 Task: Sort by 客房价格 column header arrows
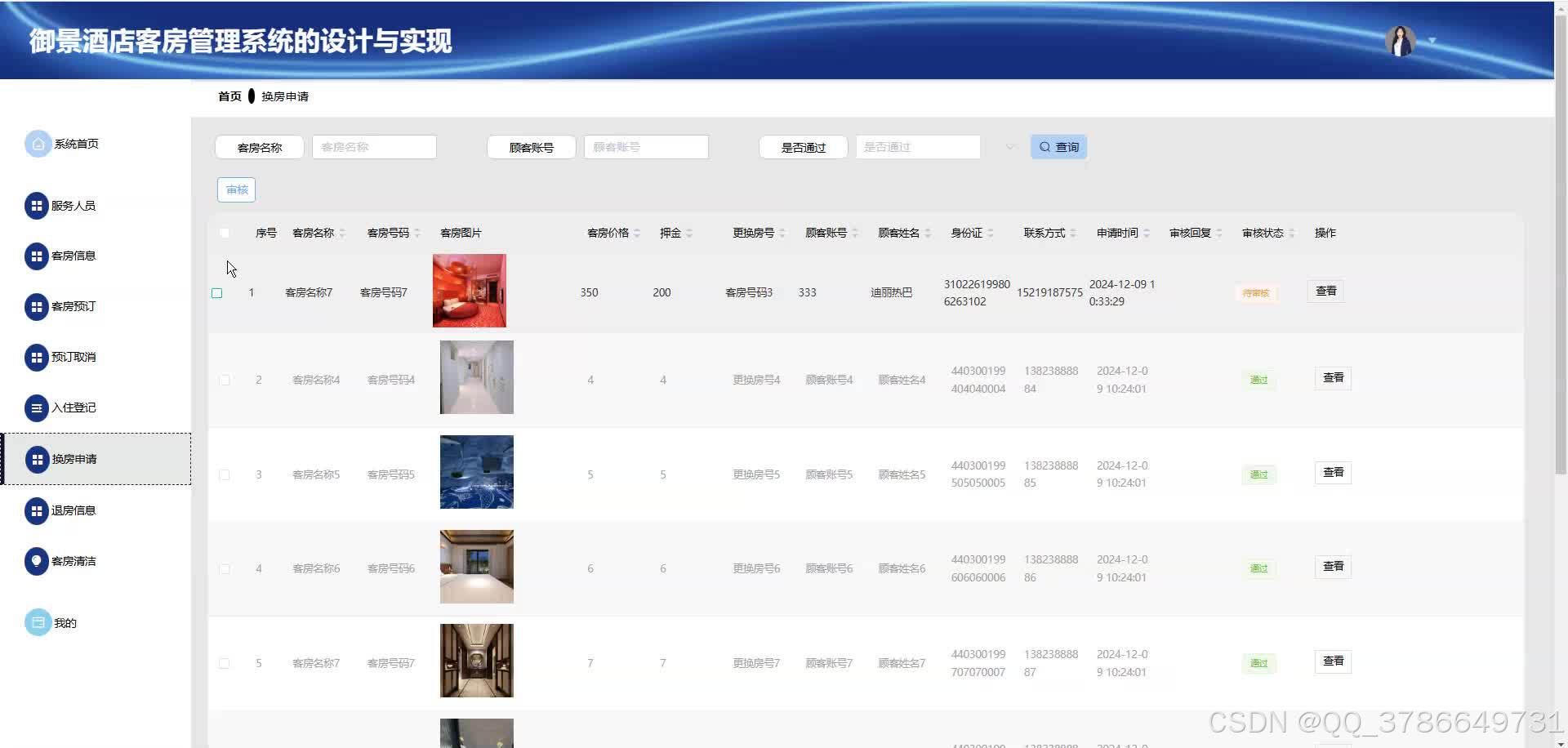coord(637,234)
